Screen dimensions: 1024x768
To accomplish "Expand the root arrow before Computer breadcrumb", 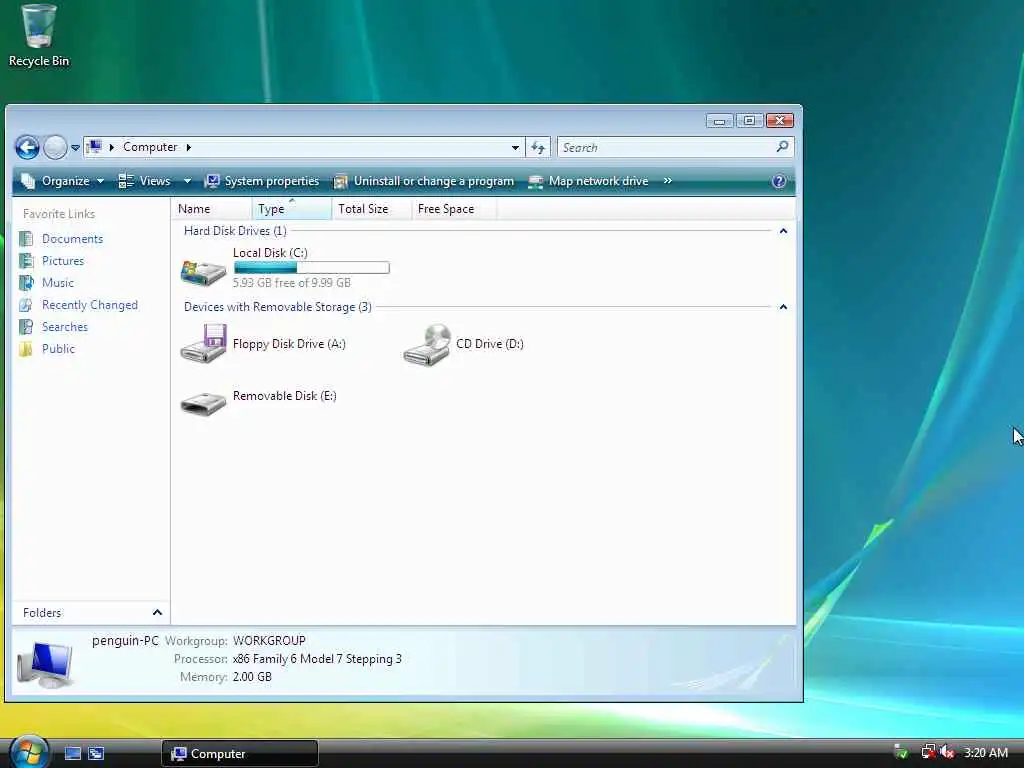I will [x=112, y=148].
